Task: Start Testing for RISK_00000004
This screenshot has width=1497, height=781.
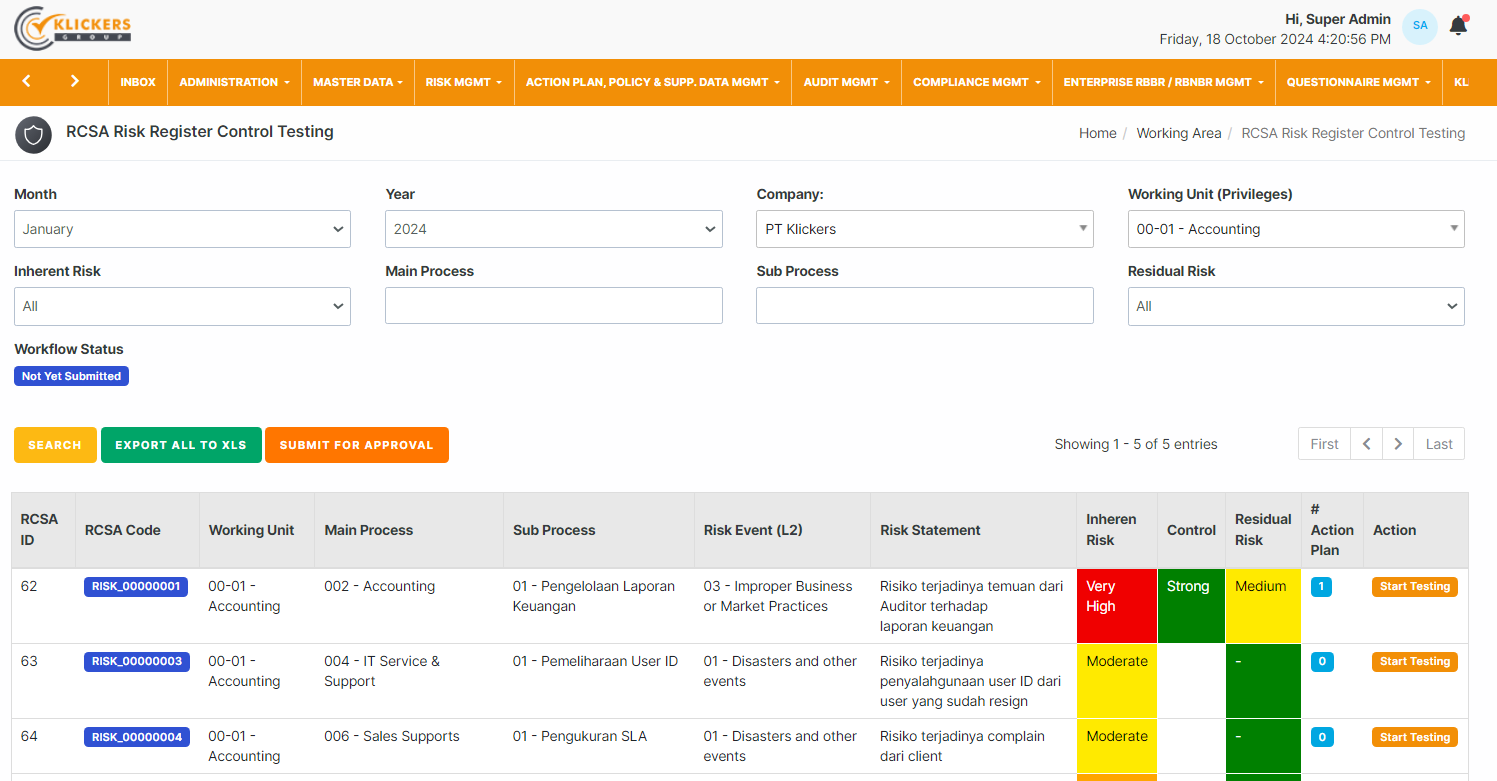Action: [1414, 738]
